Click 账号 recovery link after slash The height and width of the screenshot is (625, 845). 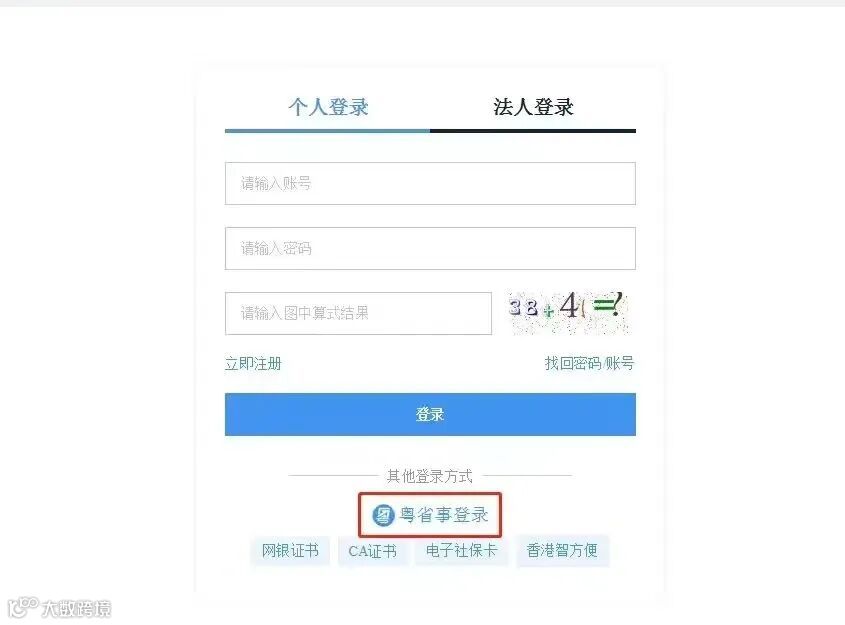pyautogui.click(x=620, y=363)
